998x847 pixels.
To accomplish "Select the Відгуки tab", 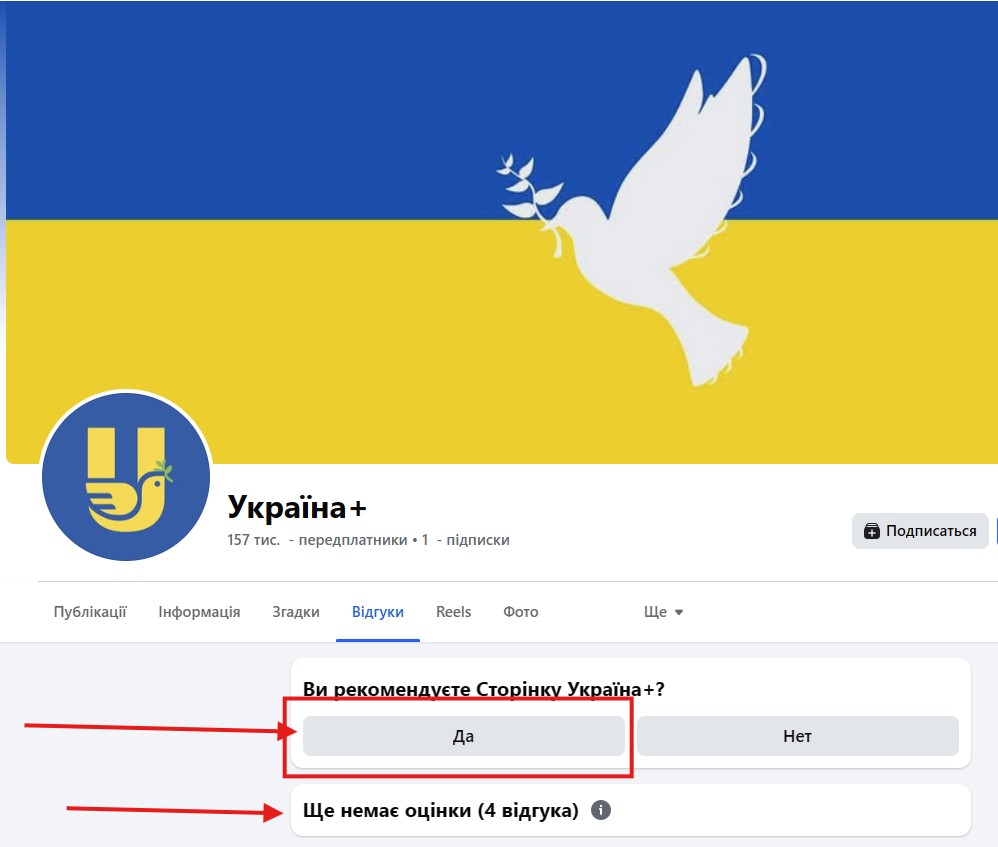I will pyautogui.click(x=378, y=612).
